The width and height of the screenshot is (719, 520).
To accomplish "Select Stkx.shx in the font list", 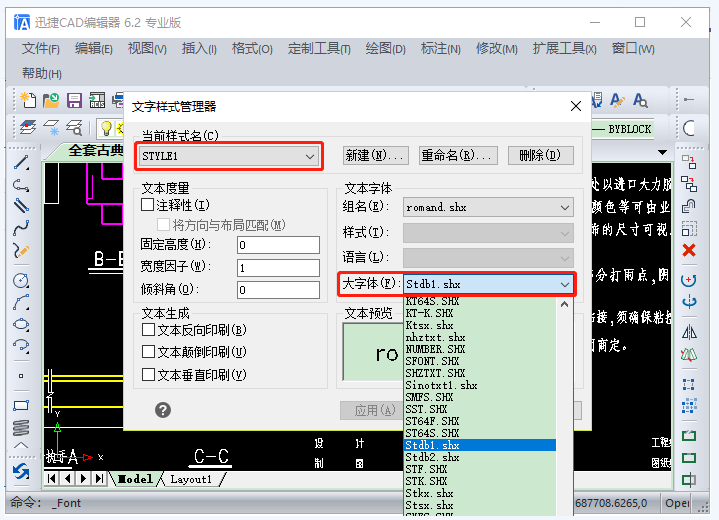I will [x=480, y=493].
